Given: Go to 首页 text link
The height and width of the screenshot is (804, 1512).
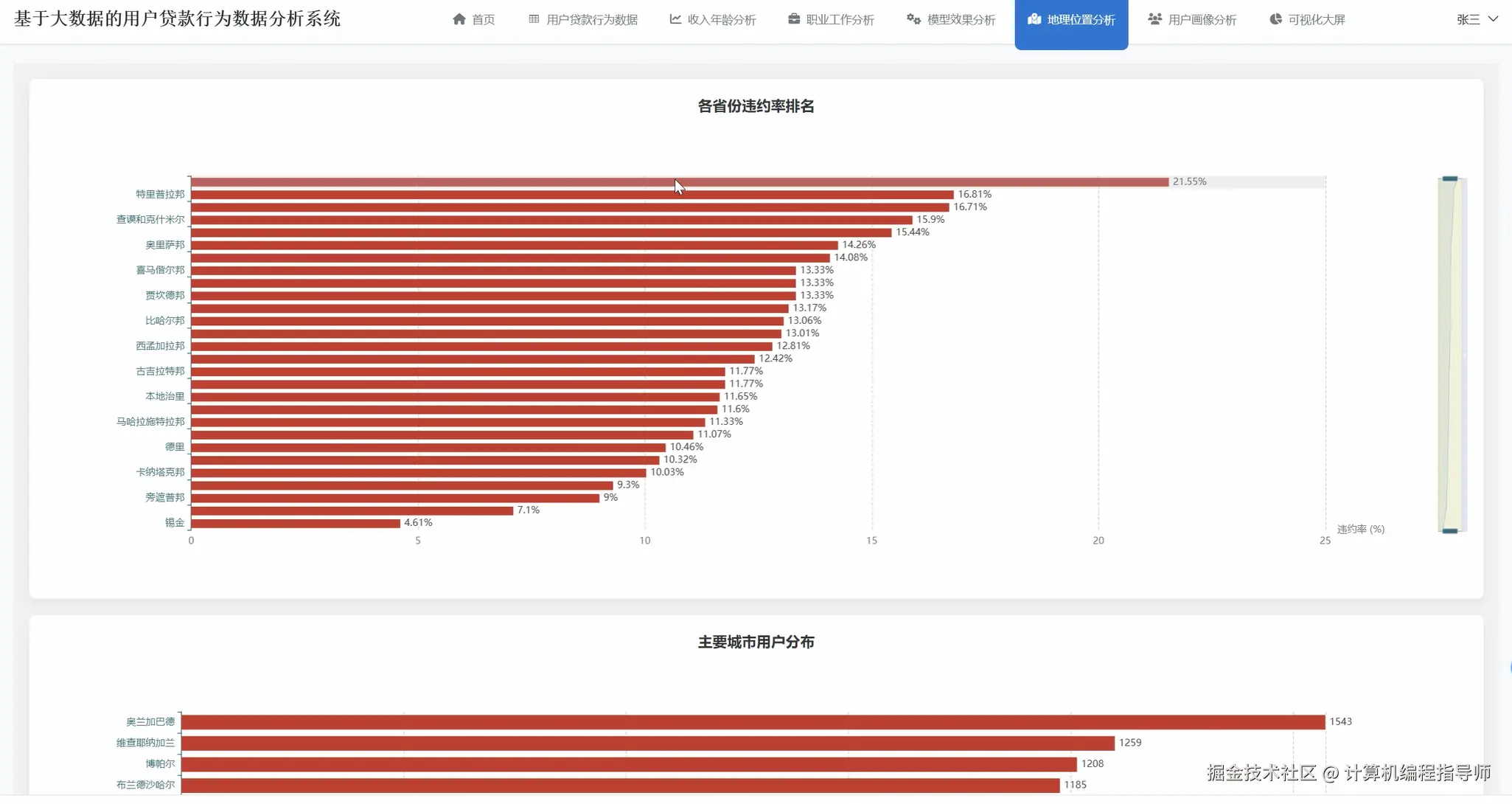Looking at the screenshot, I should pyautogui.click(x=484, y=20).
